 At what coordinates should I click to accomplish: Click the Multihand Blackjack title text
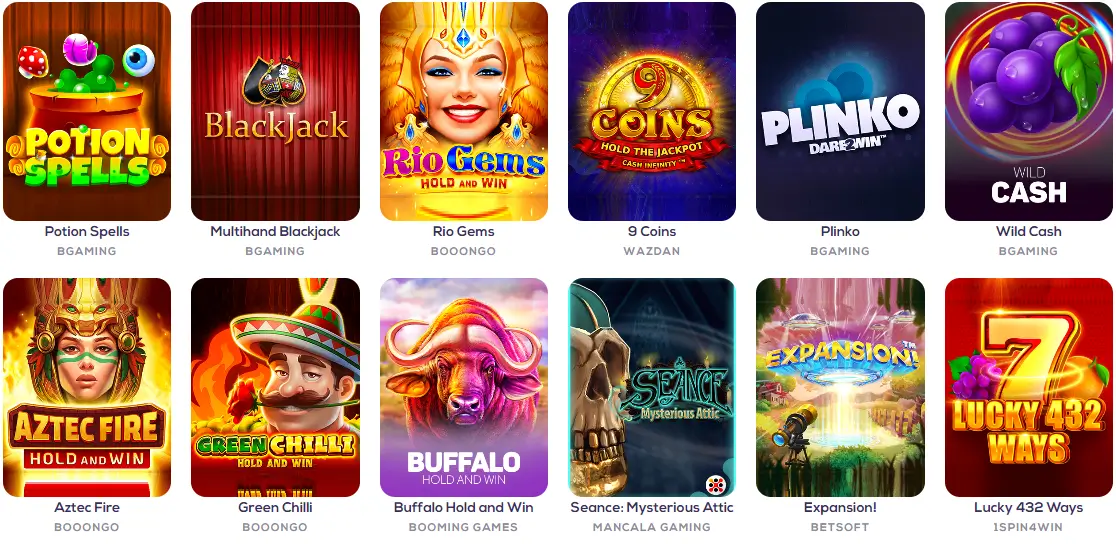[x=275, y=231]
